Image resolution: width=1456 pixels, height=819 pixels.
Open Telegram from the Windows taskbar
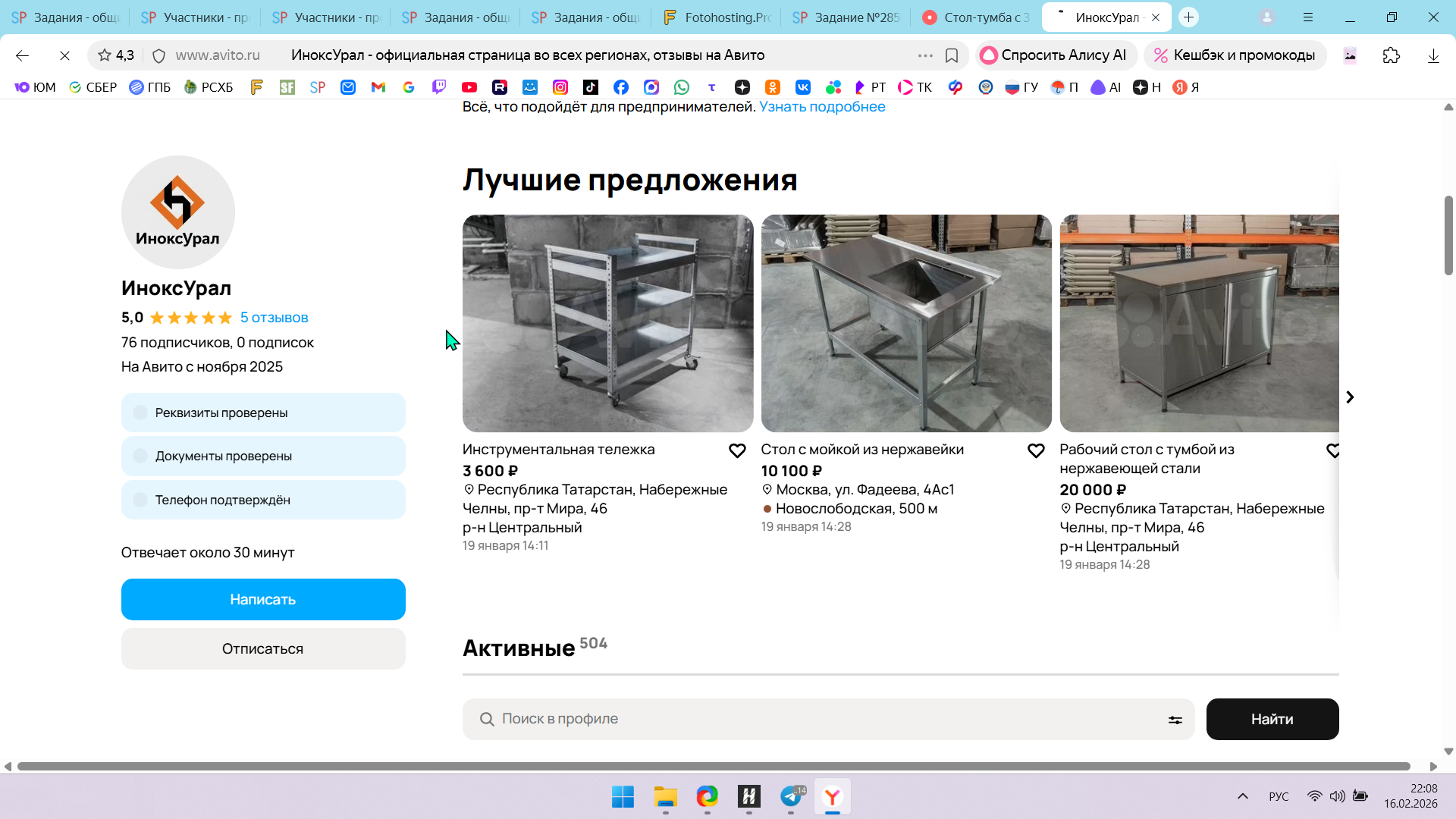791,796
